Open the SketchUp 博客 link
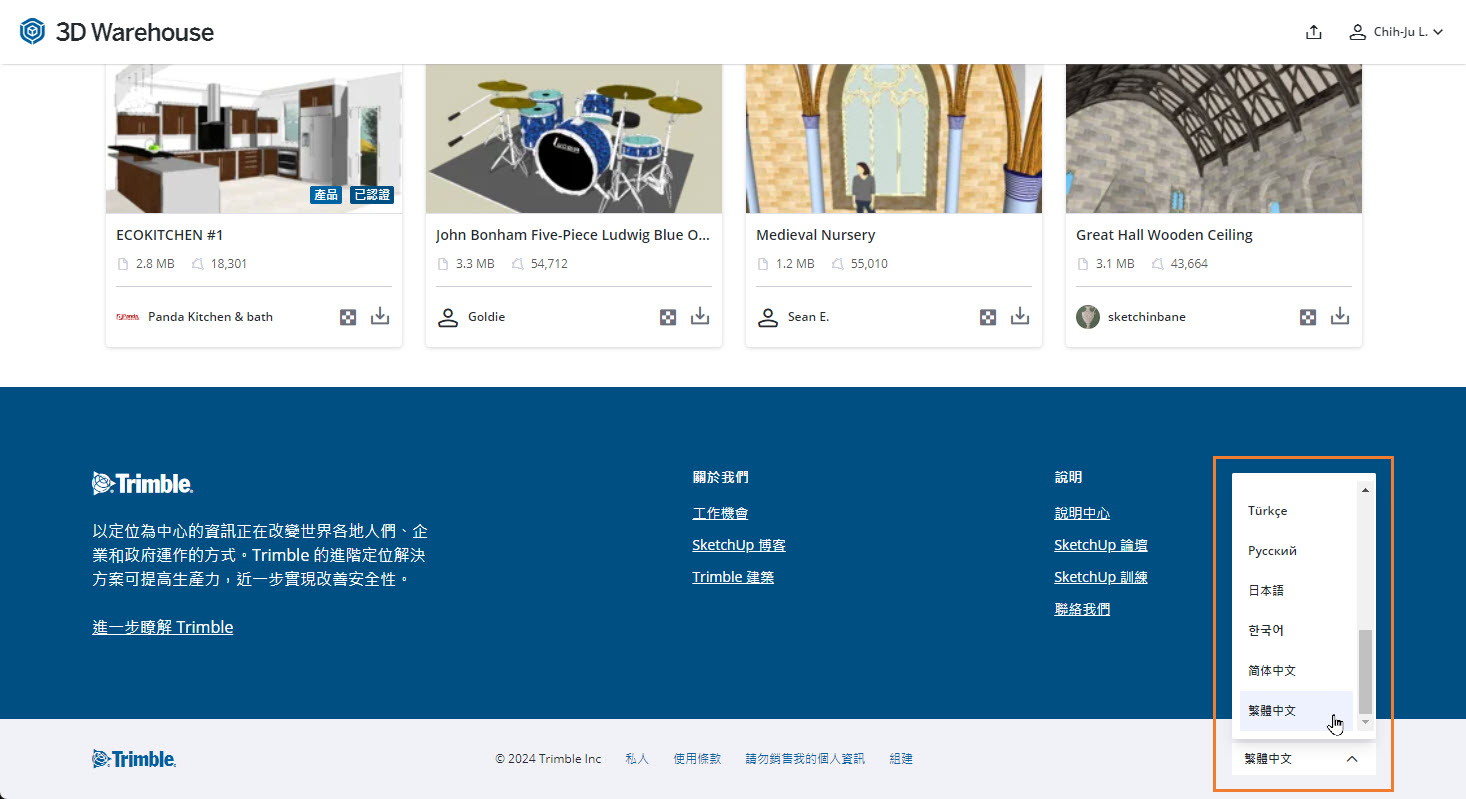Screen dimensions: 1466x799 pyautogui.click(x=739, y=545)
